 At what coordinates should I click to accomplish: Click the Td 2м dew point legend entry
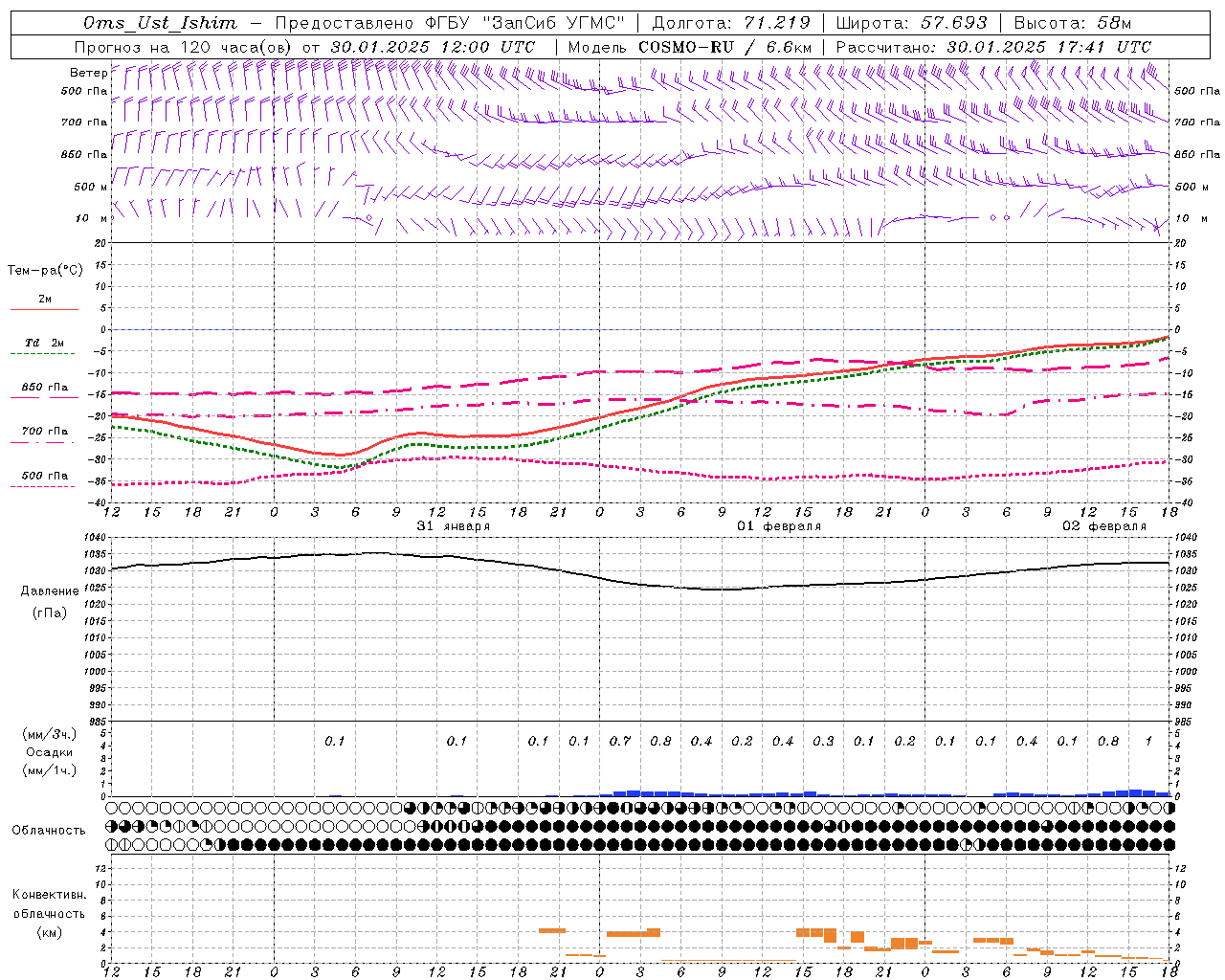(44, 343)
